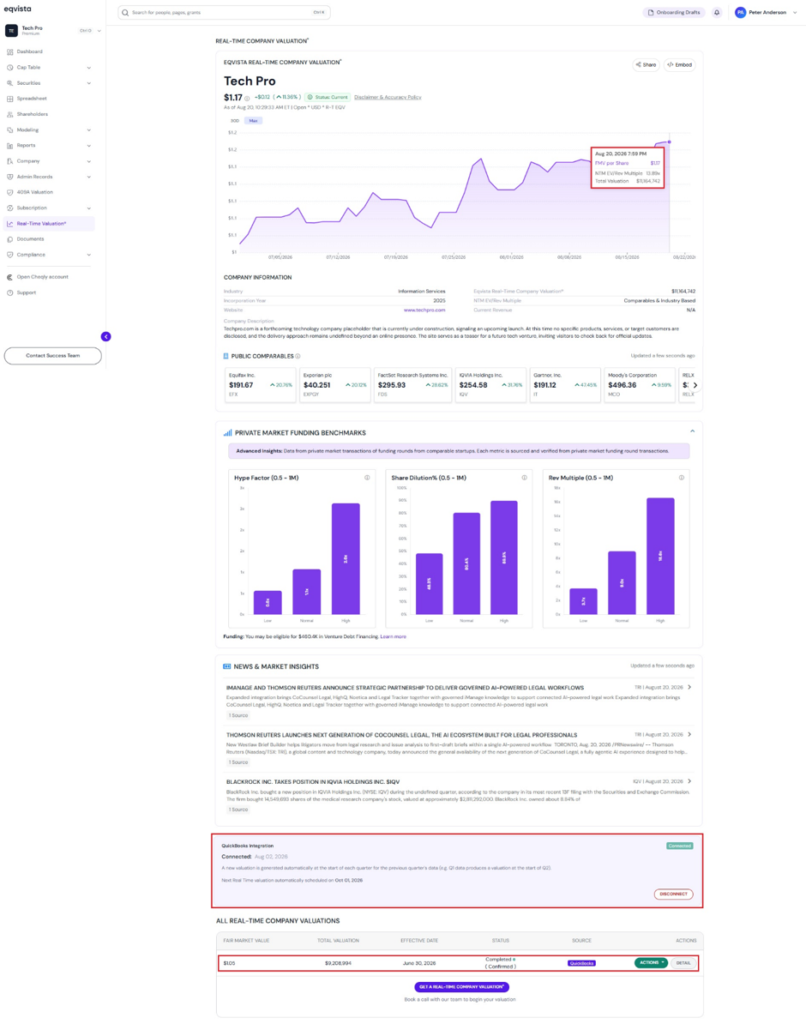Viewport: 806px width, 1024px height.
Task: Expand the Cap Table menu chevron
Action: pos(89,67)
